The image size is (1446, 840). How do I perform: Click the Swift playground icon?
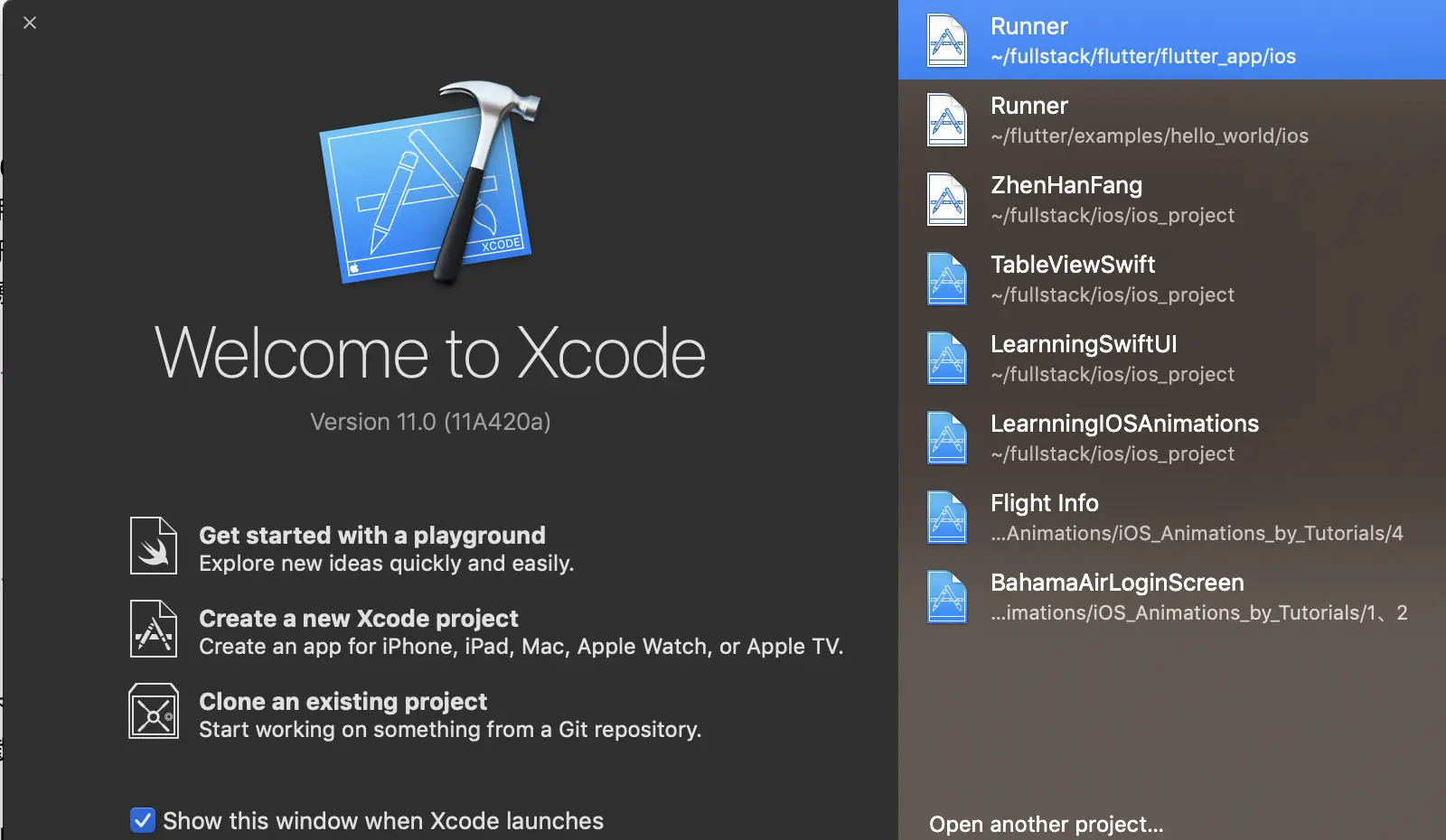tap(154, 546)
